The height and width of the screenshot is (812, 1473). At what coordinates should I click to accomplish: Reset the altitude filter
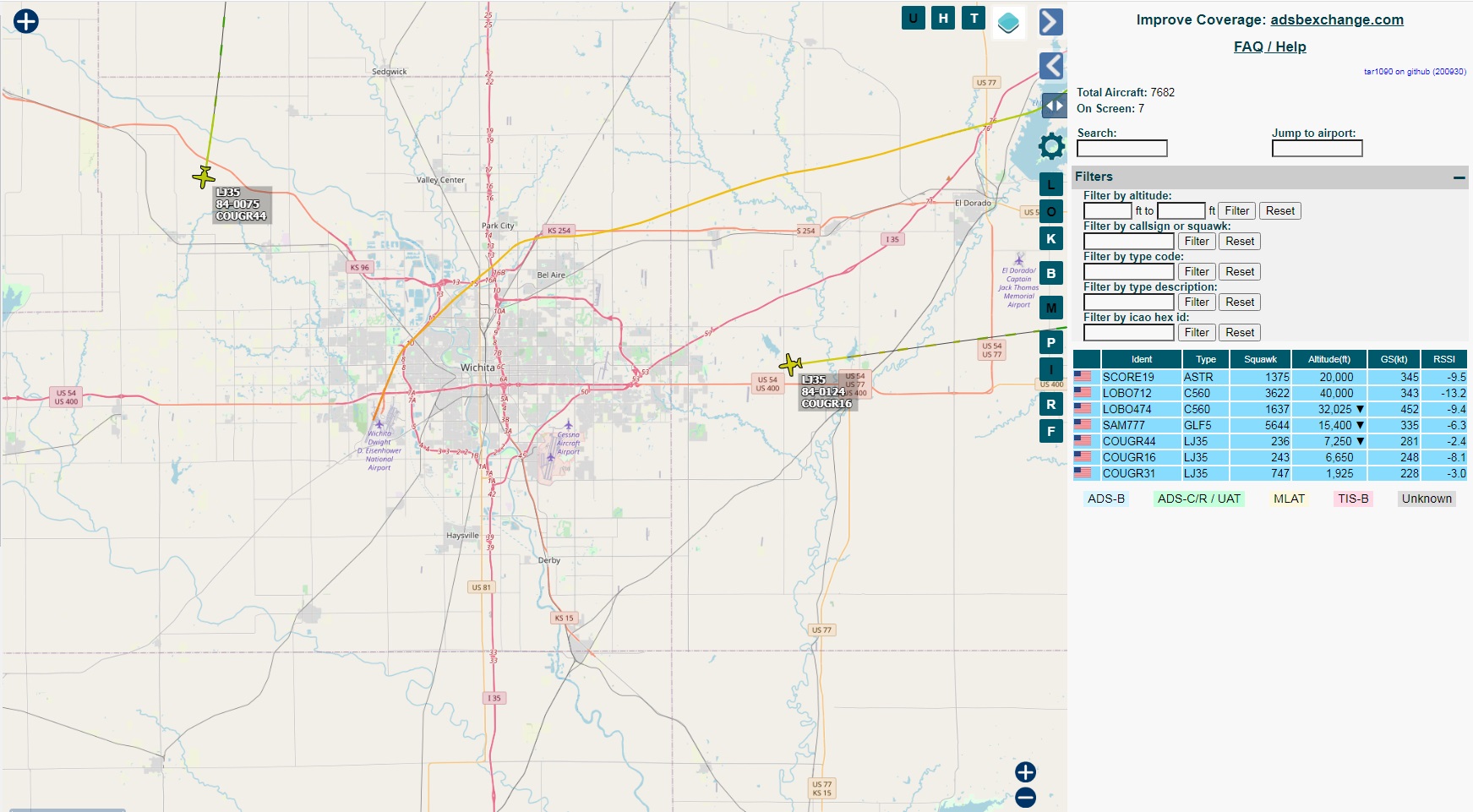[1279, 211]
